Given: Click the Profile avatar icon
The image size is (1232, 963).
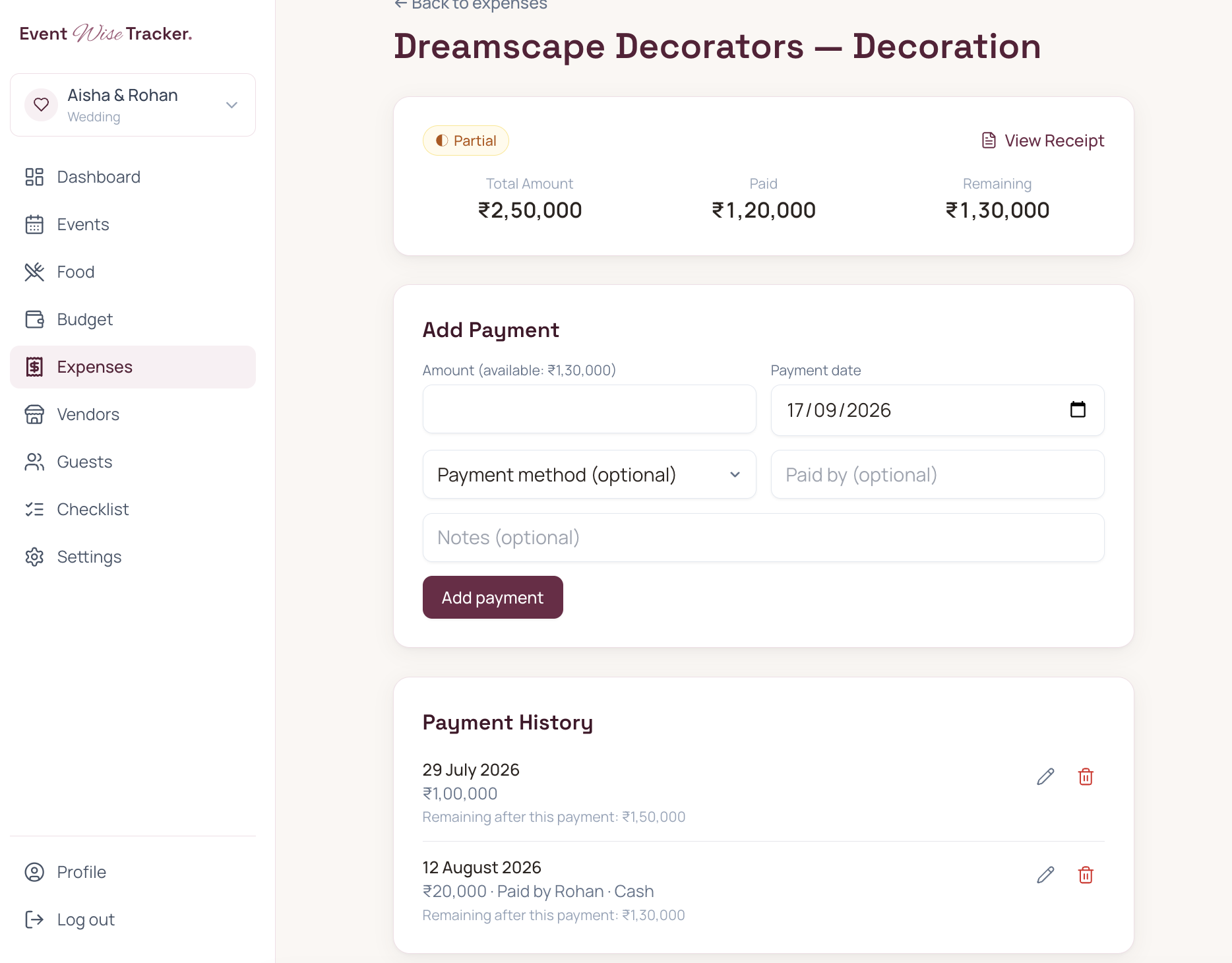Looking at the screenshot, I should tap(34, 872).
